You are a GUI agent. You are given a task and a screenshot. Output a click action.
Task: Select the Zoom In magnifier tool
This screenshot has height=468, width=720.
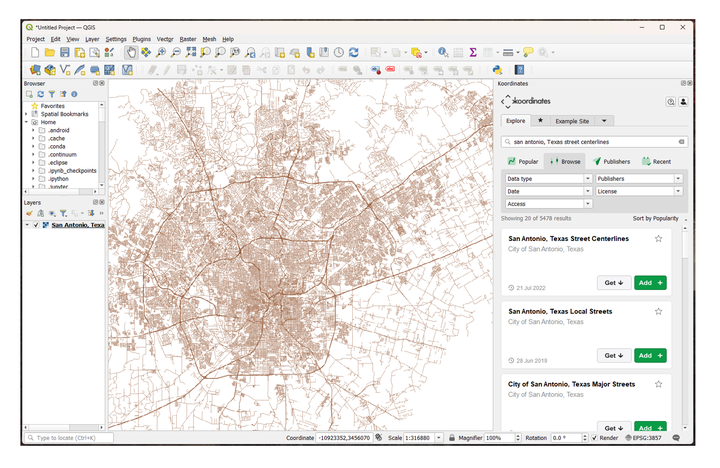161,52
